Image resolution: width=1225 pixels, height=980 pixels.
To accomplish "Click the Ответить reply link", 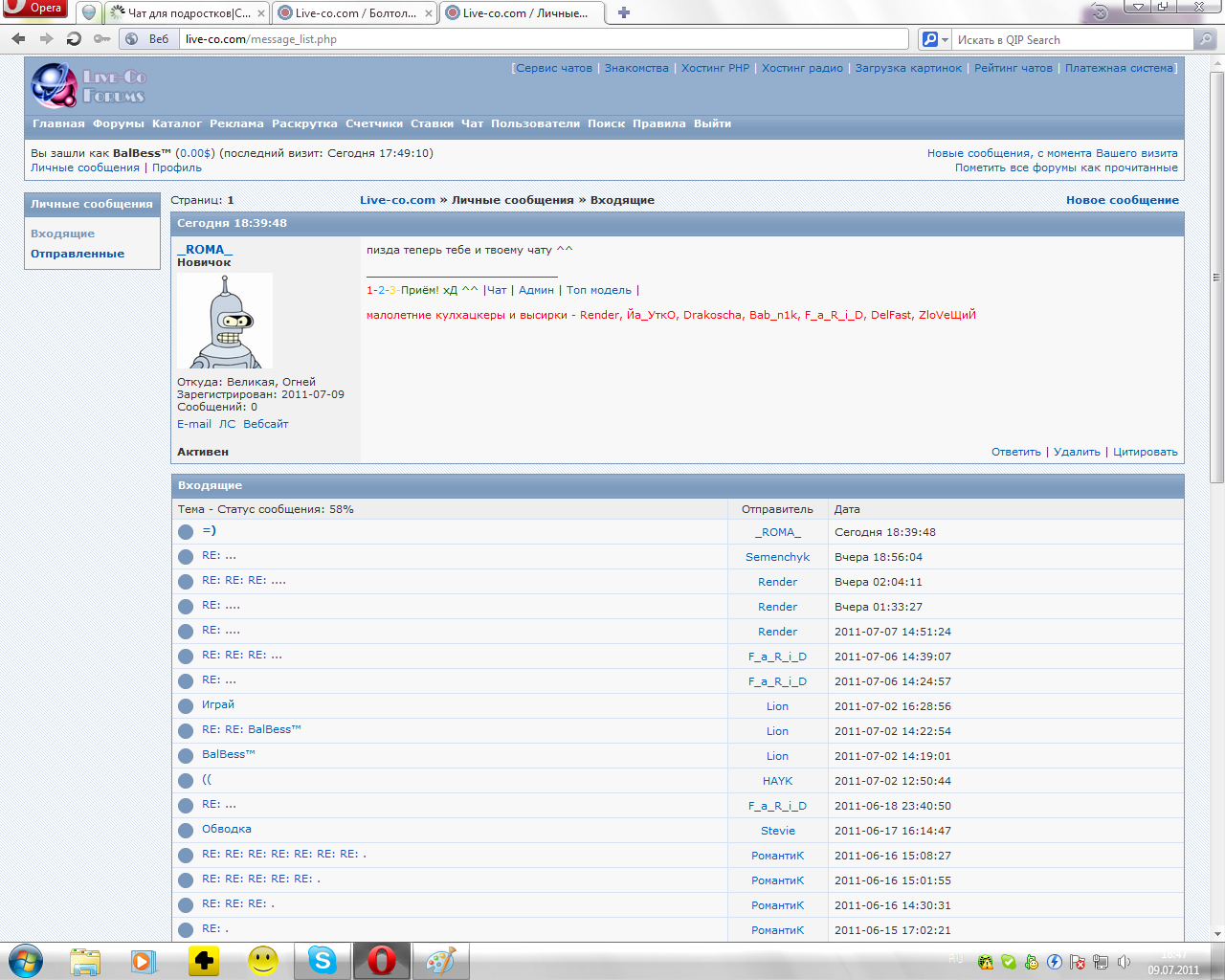I will [x=1015, y=452].
